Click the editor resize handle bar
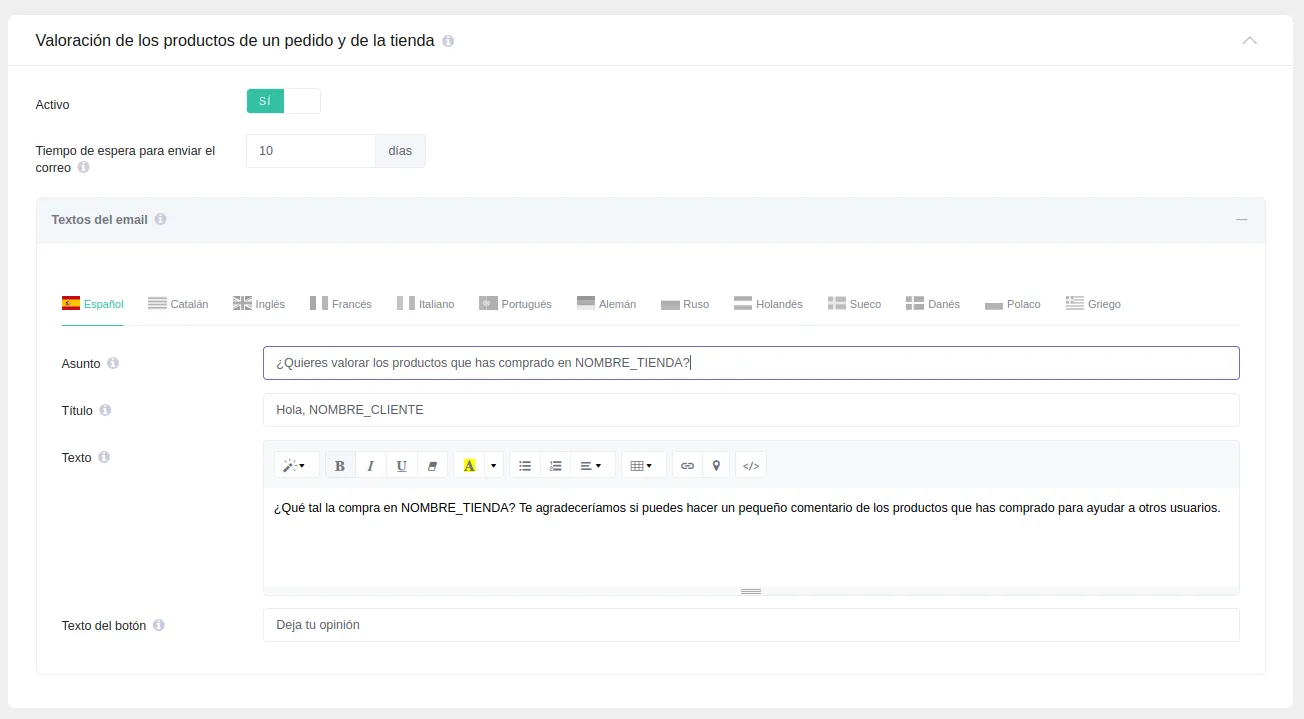Image resolution: width=1304 pixels, height=719 pixels. click(751, 591)
